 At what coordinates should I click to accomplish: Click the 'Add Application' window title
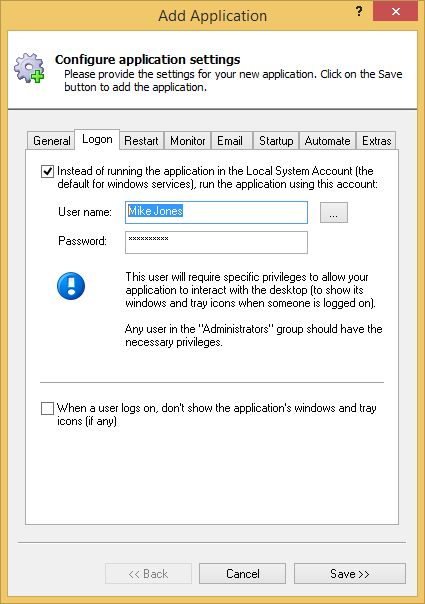[212, 16]
